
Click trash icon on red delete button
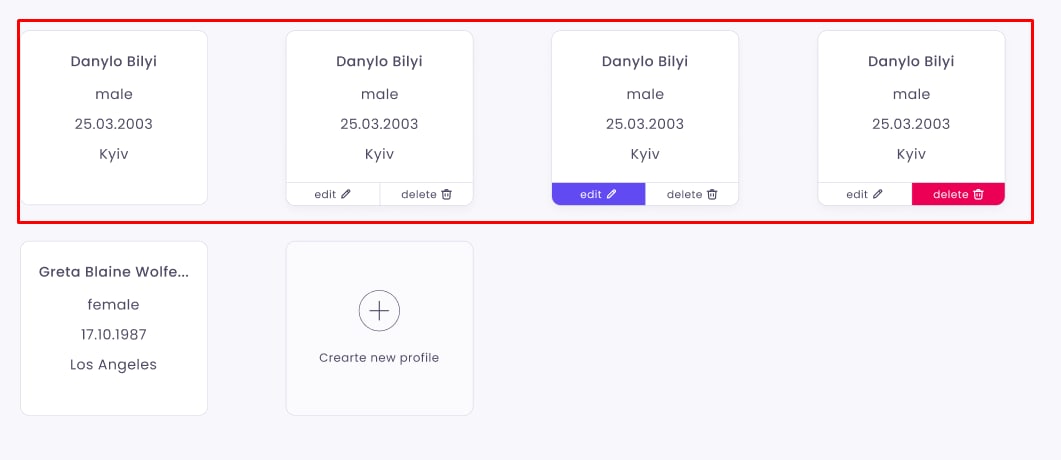click(978, 194)
